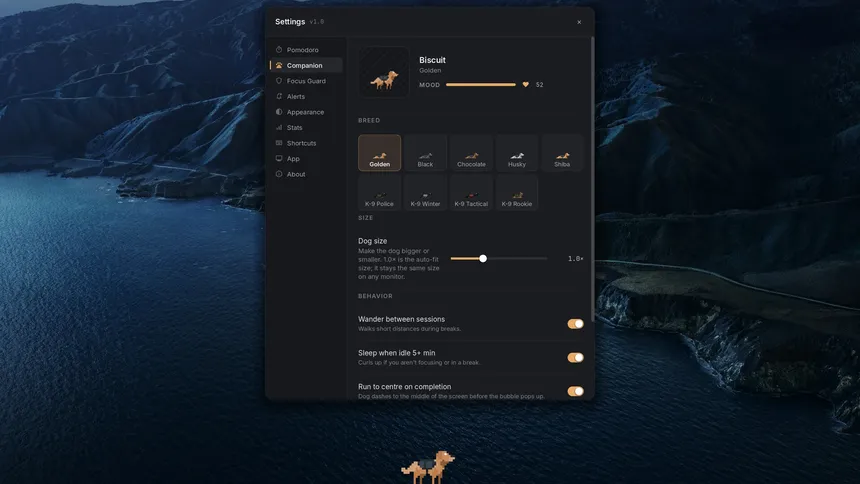Open the App section
This screenshot has height=484, width=860.
(306, 159)
